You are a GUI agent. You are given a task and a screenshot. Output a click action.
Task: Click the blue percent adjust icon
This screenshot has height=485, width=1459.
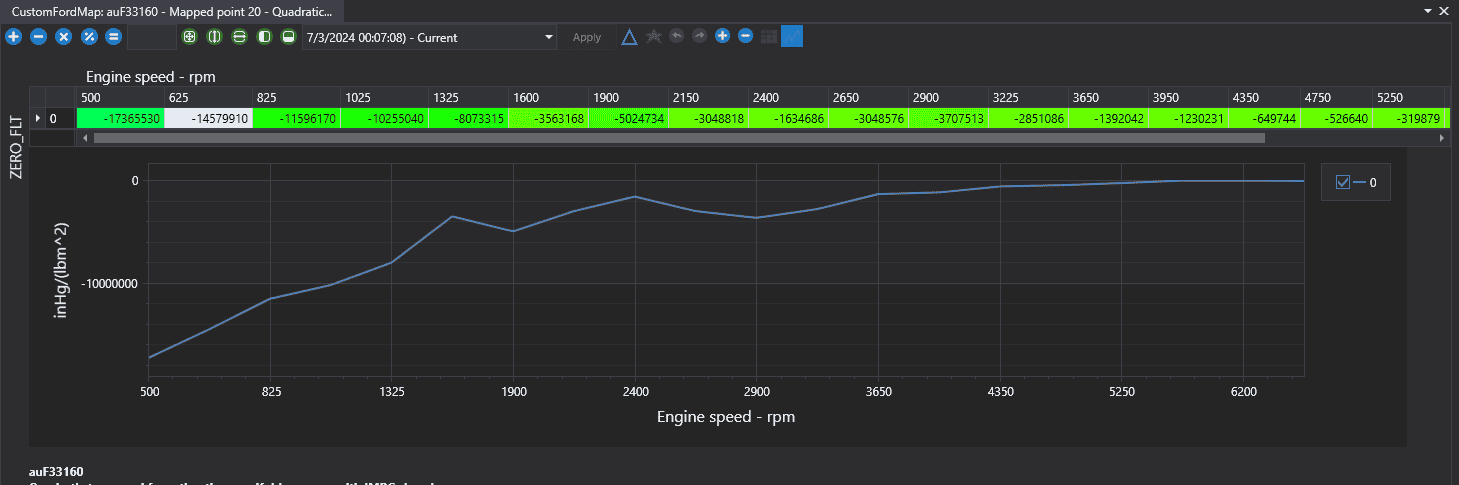(x=88, y=37)
